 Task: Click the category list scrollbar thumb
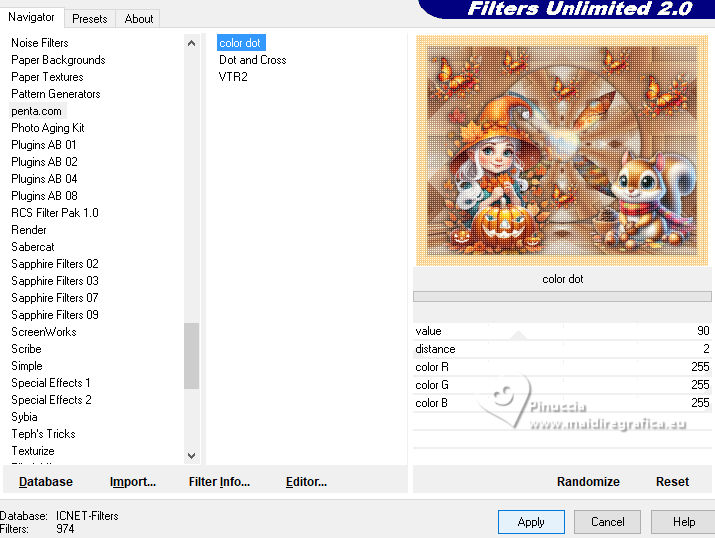192,356
